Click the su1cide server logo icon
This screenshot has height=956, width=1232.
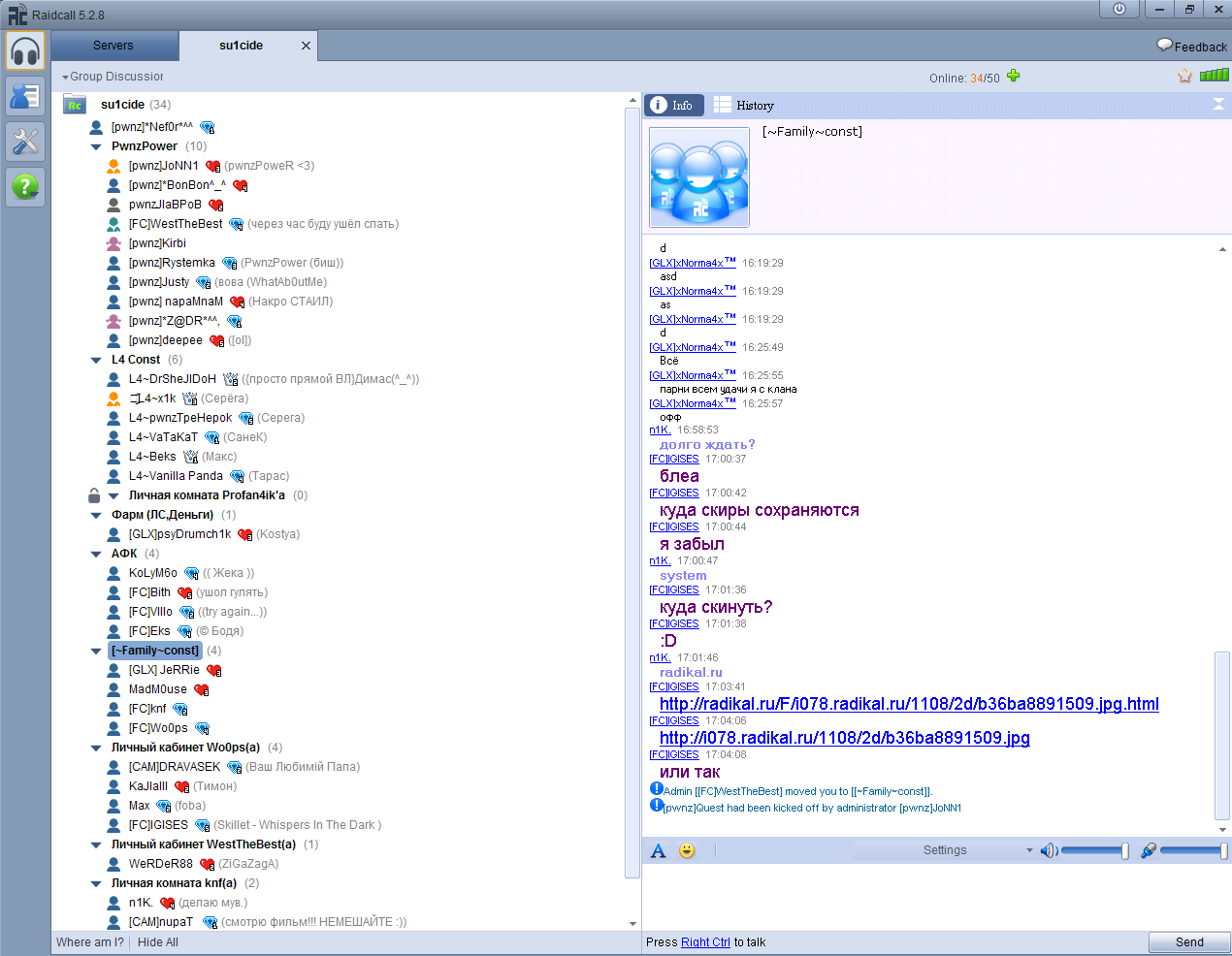click(x=75, y=104)
